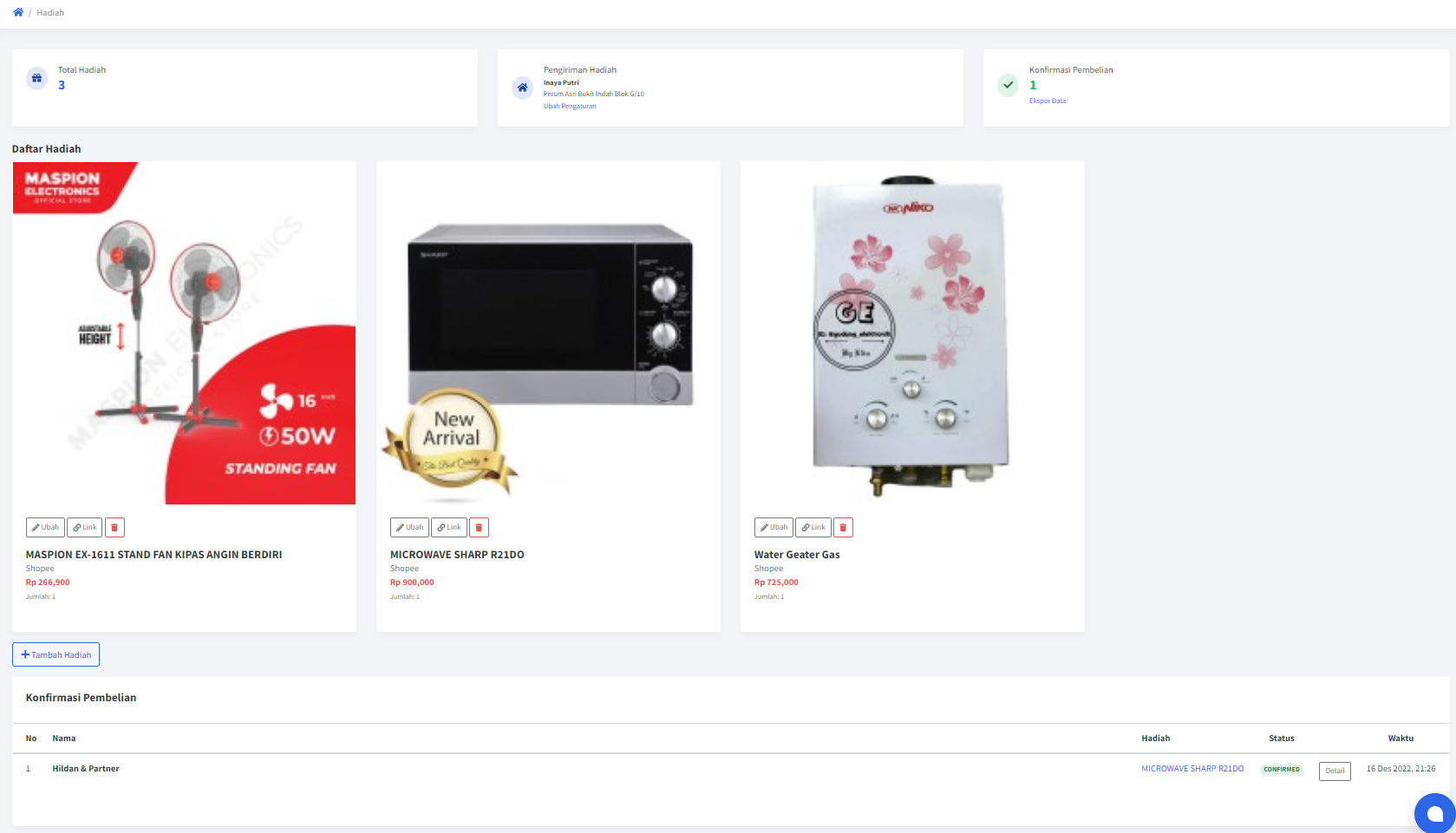Open Link for Maspion stand fan

coord(85,527)
